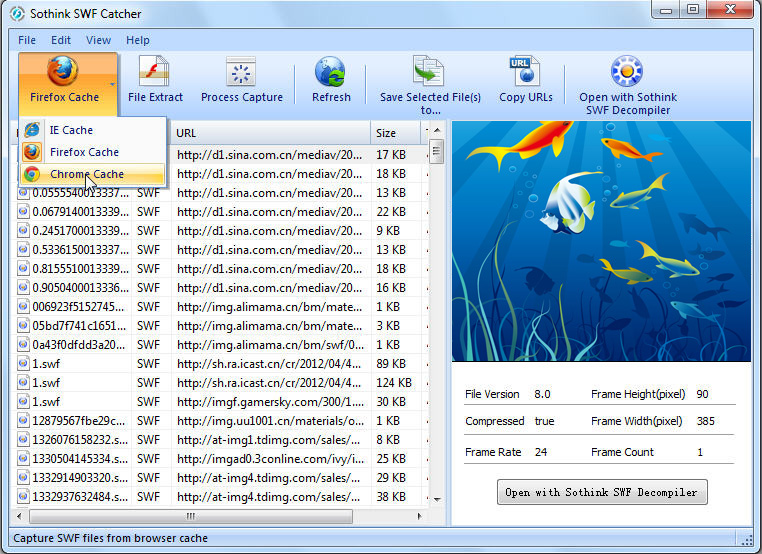Sort list by Size column header
The width and height of the screenshot is (762, 554).
[x=396, y=133]
